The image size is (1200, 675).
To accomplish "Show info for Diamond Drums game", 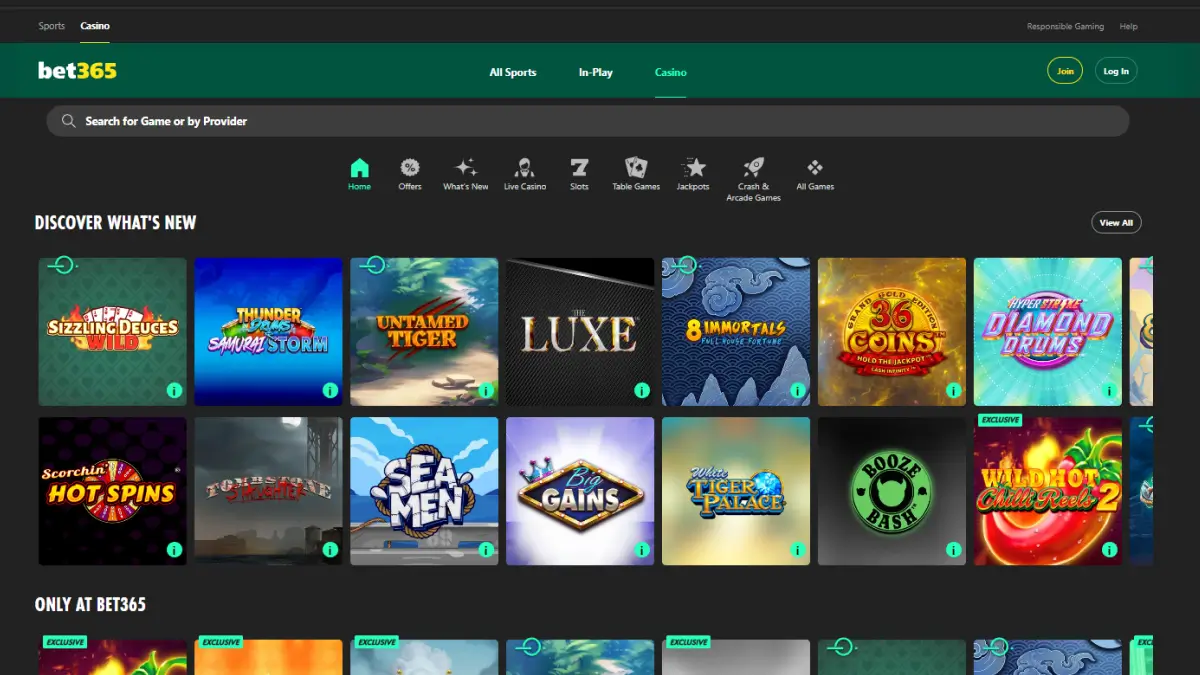I will click(x=1110, y=390).
